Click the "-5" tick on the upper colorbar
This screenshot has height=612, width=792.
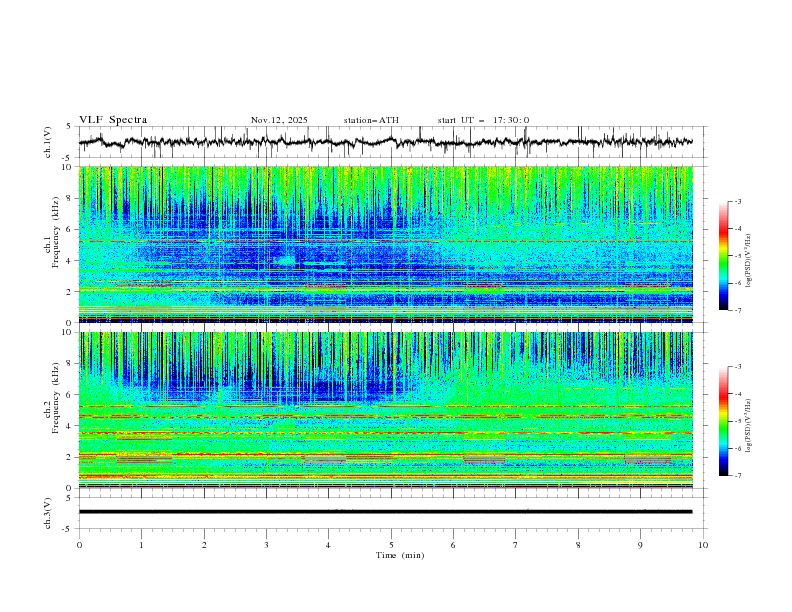pyautogui.click(x=737, y=256)
